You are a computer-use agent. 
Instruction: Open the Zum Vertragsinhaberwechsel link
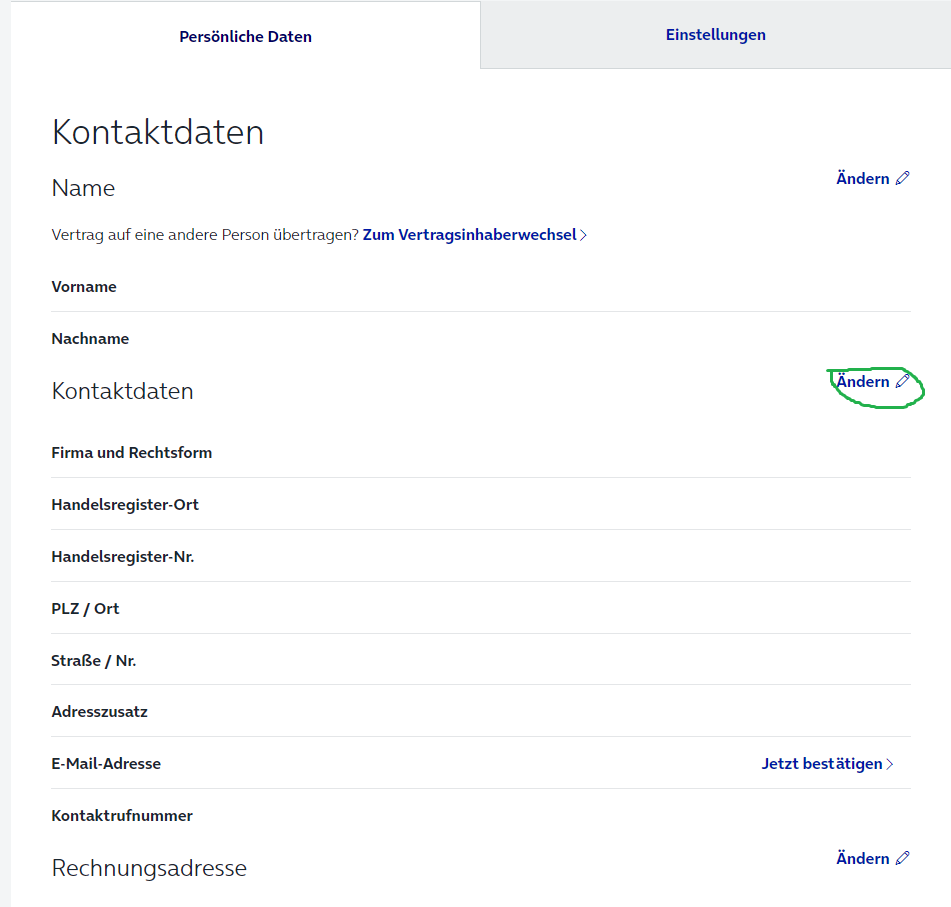469,235
